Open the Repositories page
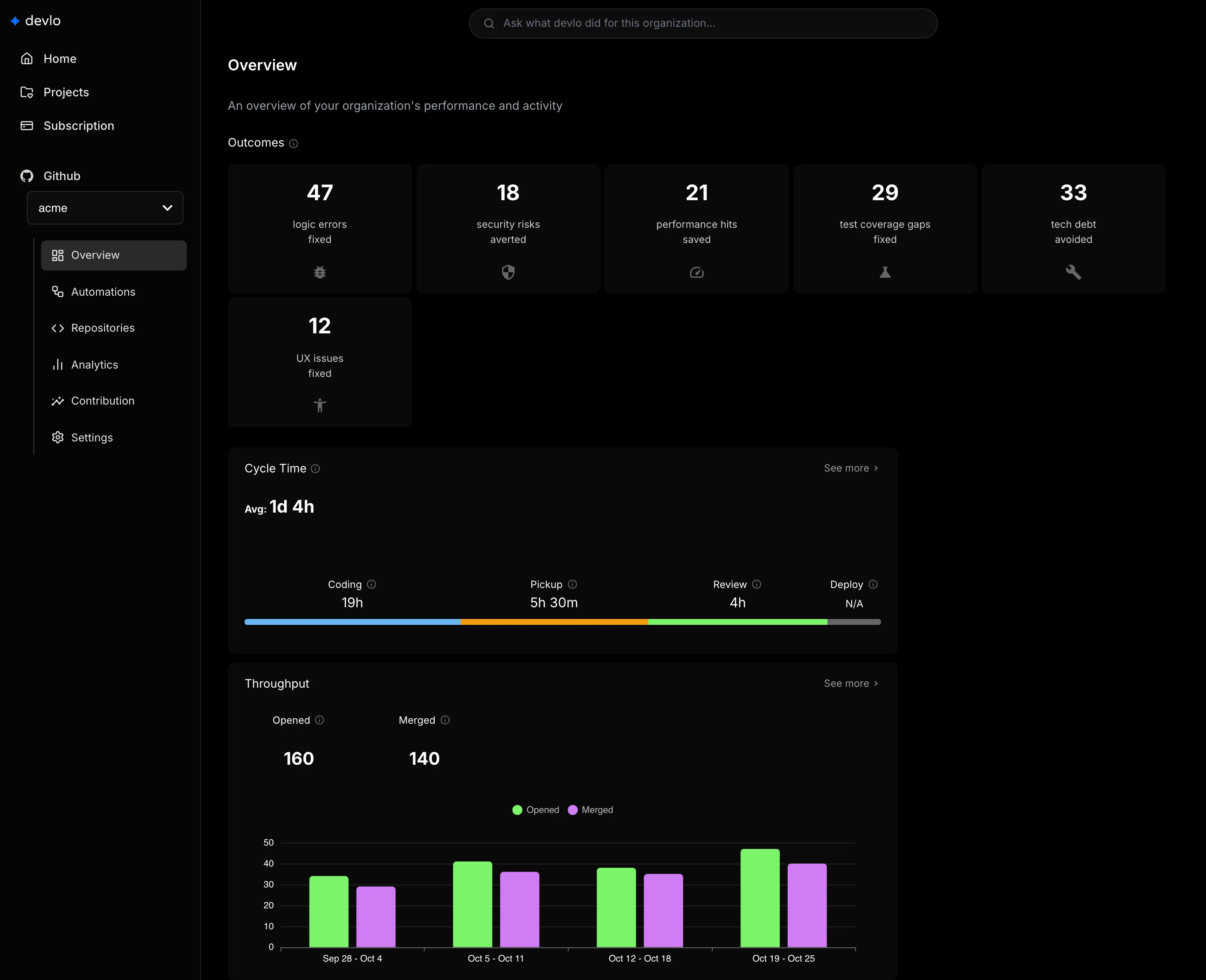 (x=103, y=328)
